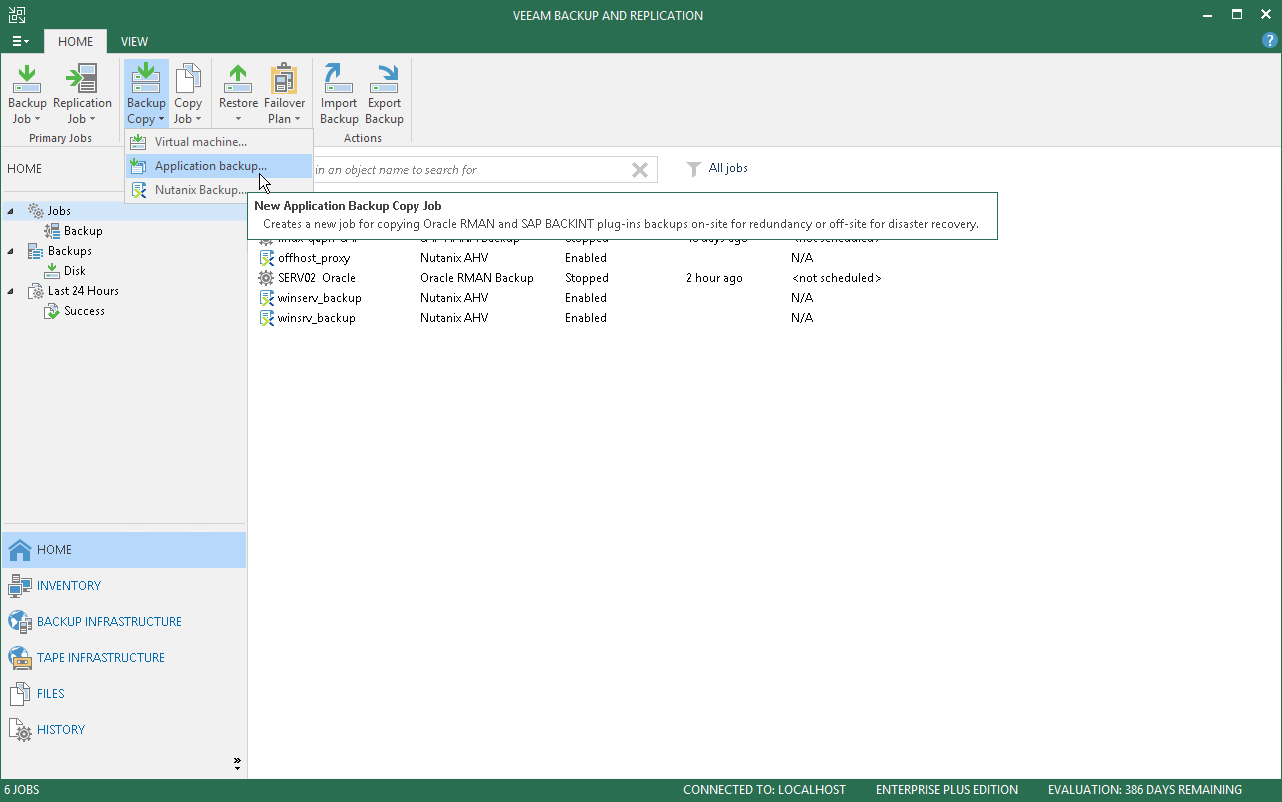Collapse the Backups tree node
The width and height of the screenshot is (1282, 802).
(11, 250)
